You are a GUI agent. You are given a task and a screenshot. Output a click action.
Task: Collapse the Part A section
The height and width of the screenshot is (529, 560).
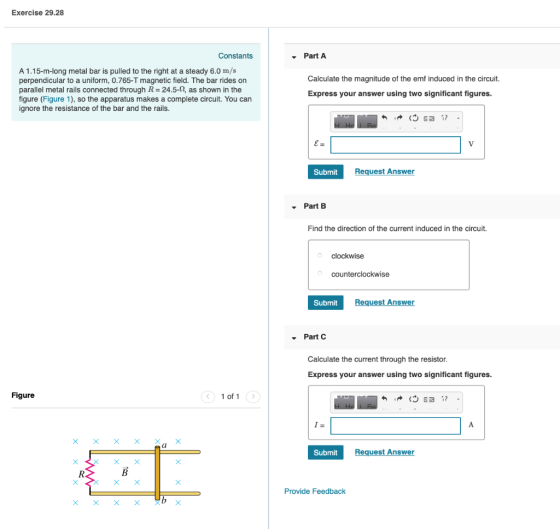(x=294, y=57)
